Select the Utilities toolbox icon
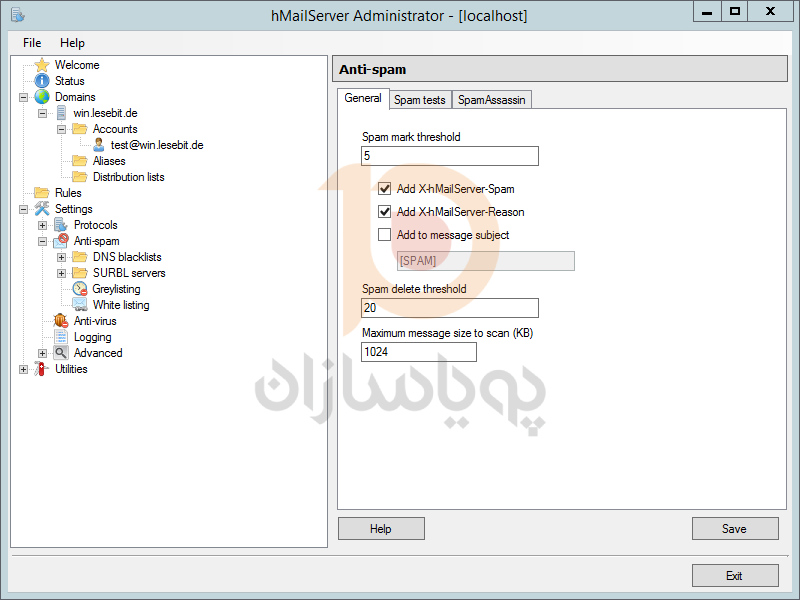The height and width of the screenshot is (600, 800). (x=42, y=369)
